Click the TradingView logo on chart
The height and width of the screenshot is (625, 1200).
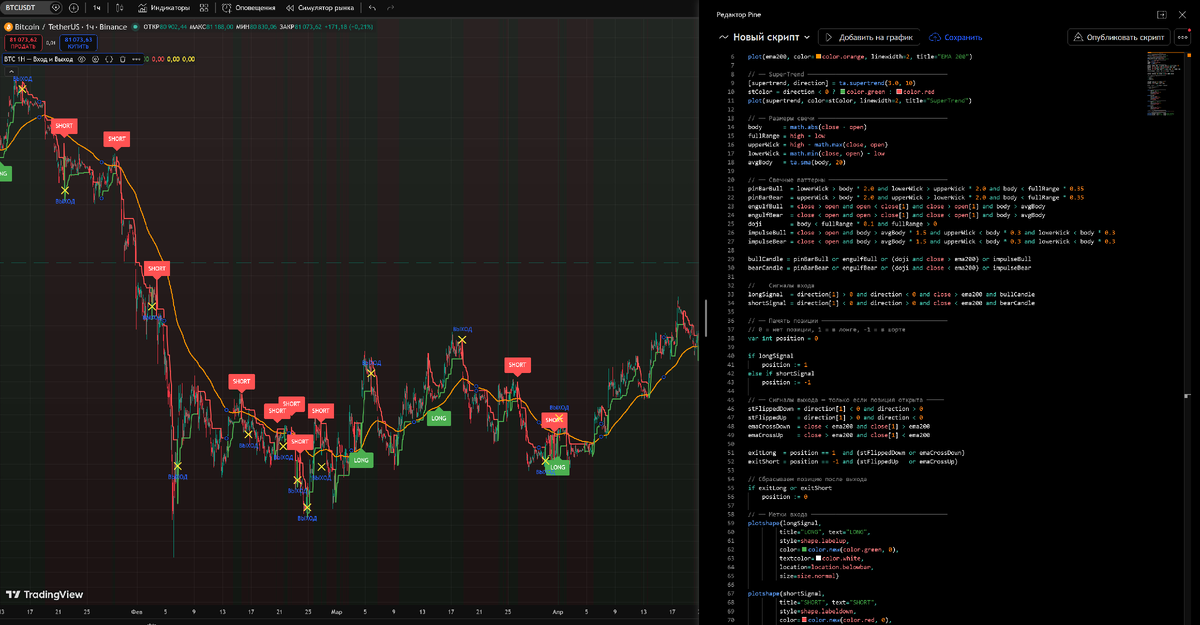pos(43,593)
